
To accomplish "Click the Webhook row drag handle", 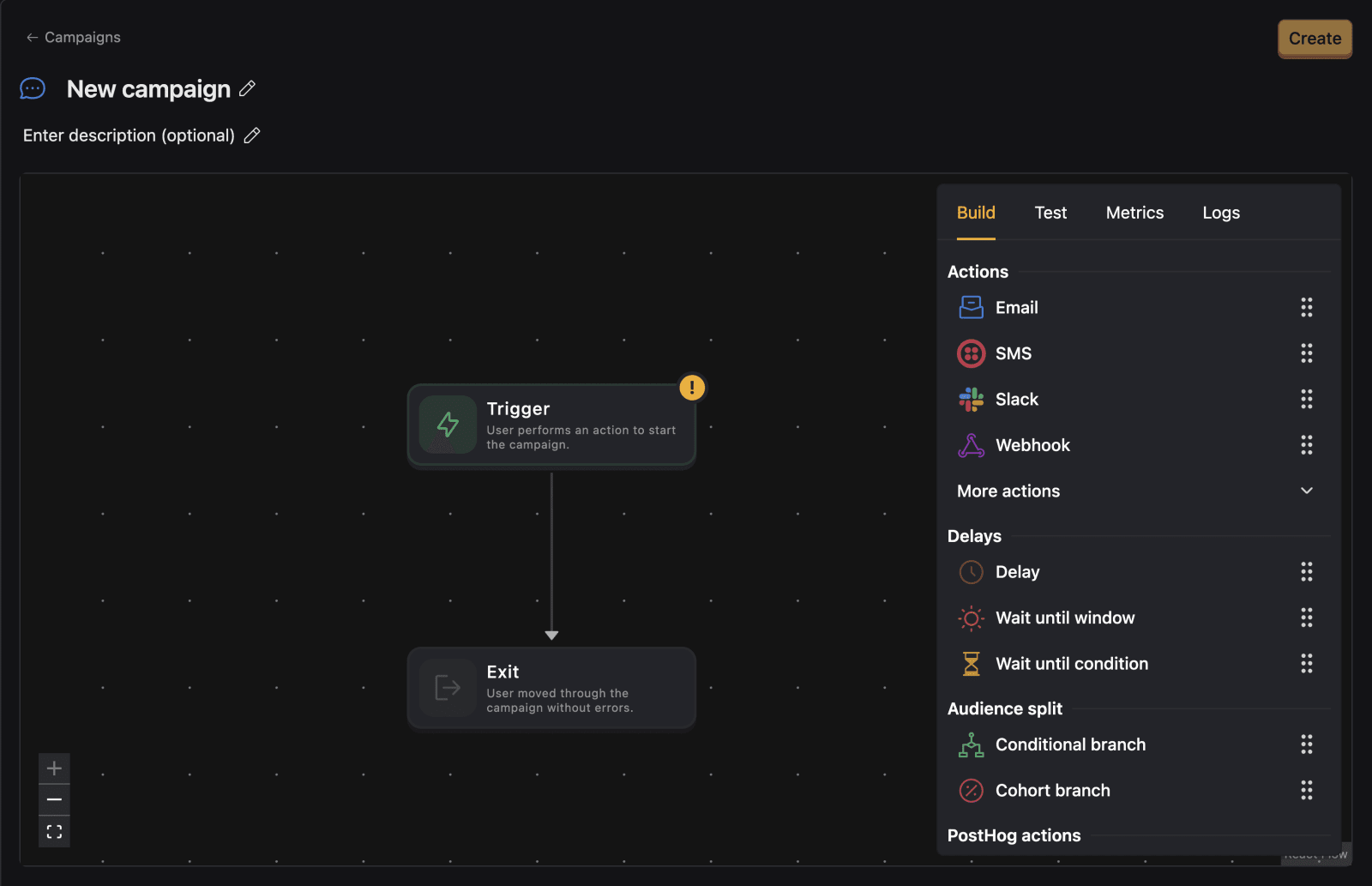I will [x=1306, y=445].
